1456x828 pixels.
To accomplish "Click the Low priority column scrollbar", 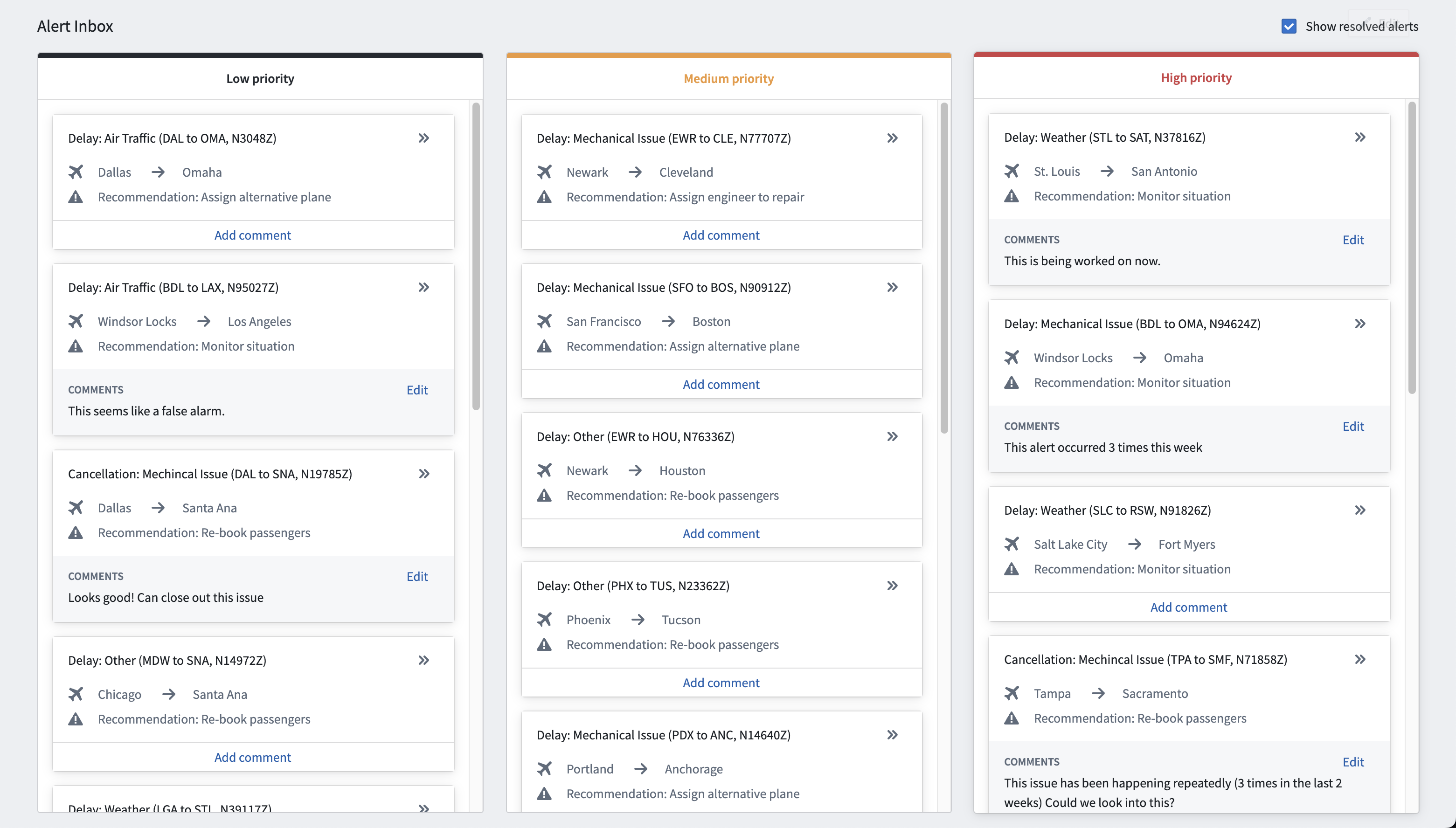I will [476, 256].
